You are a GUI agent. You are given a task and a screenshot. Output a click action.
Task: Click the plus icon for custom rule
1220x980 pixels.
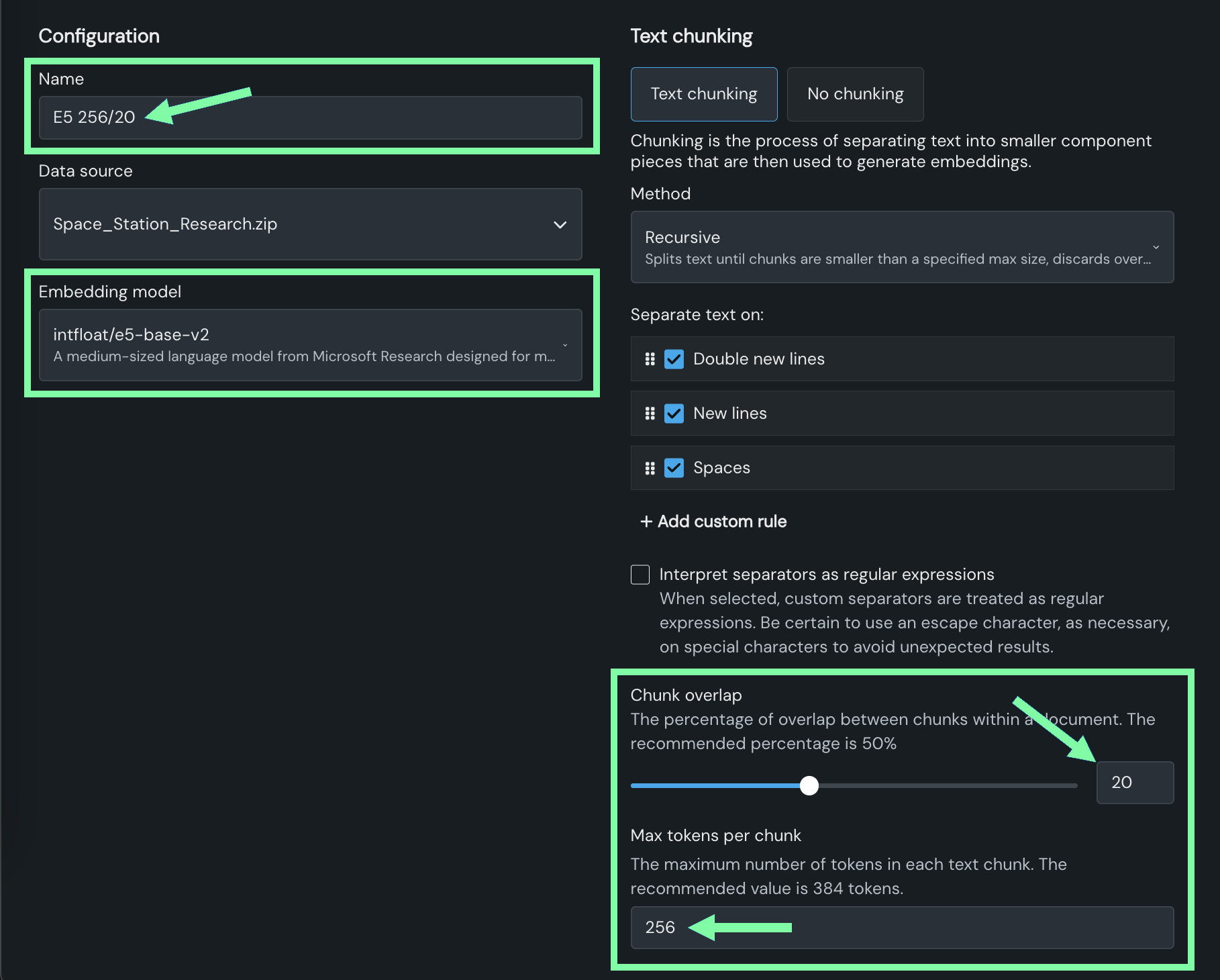coord(646,522)
